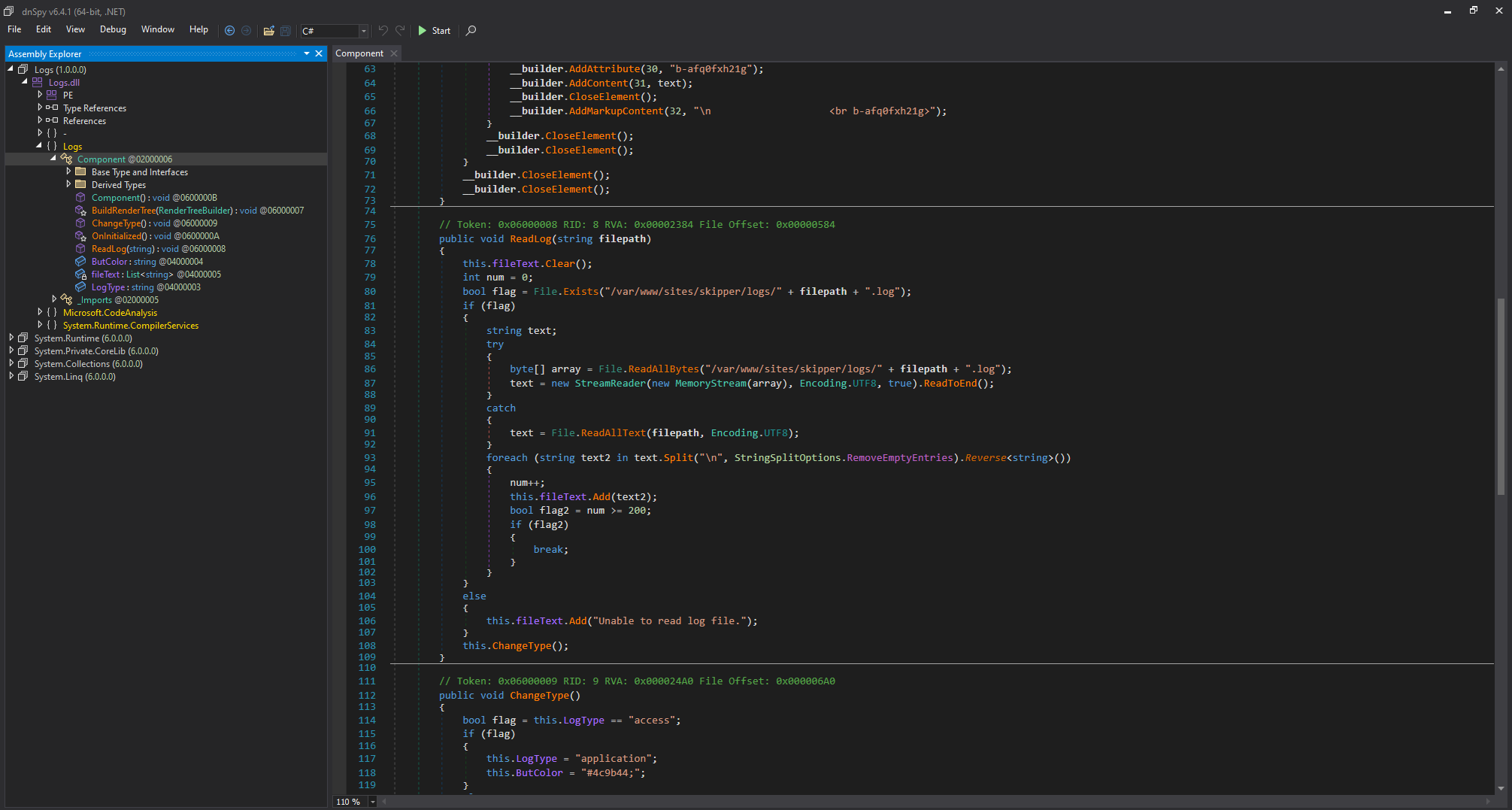Click the fileText field icon
Viewport: 1512px width, 810px height.
[80, 275]
